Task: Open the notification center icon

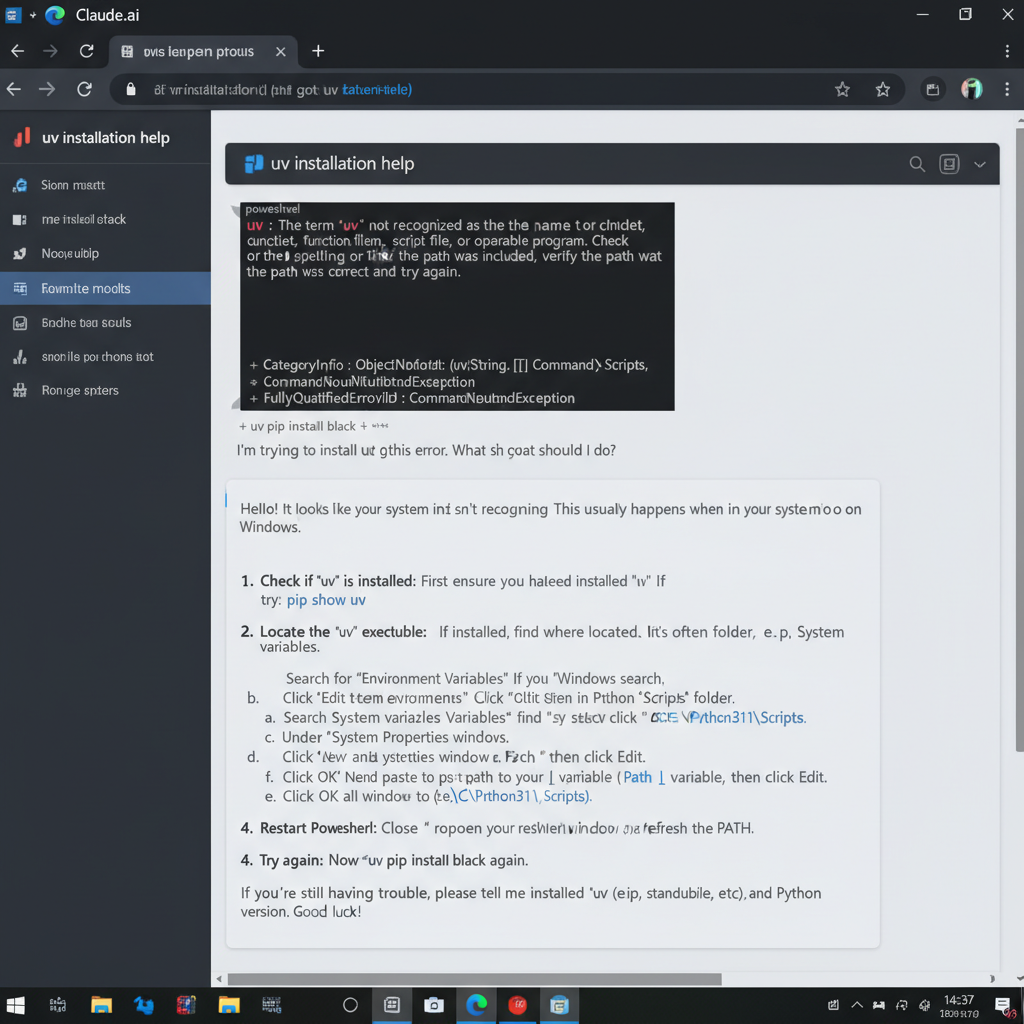Action: tap(1002, 1005)
